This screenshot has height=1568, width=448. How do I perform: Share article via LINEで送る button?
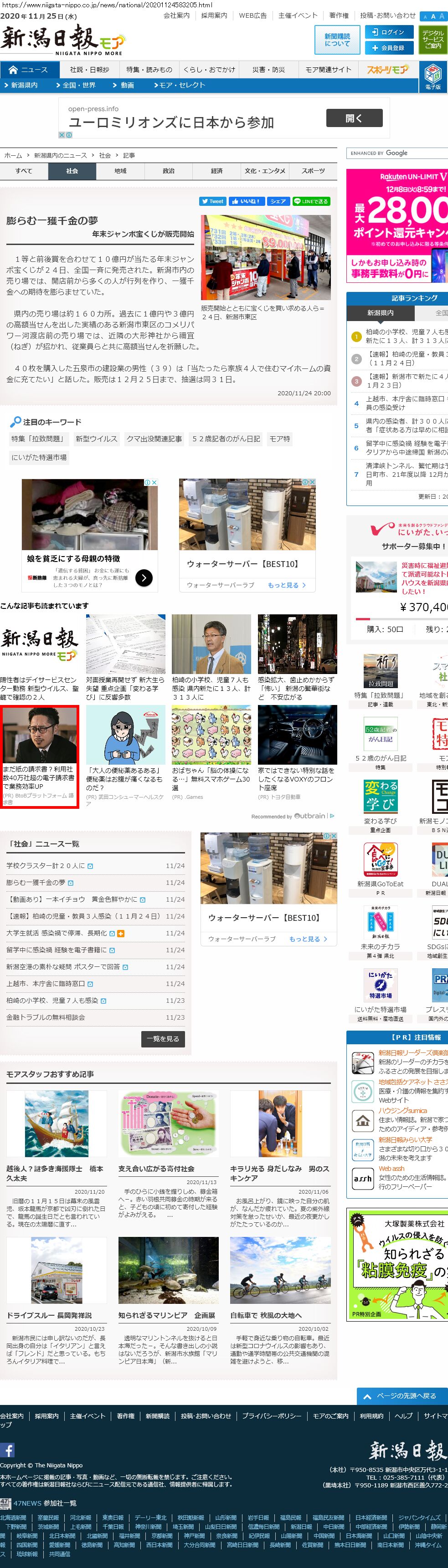pyautogui.click(x=311, y=201)
